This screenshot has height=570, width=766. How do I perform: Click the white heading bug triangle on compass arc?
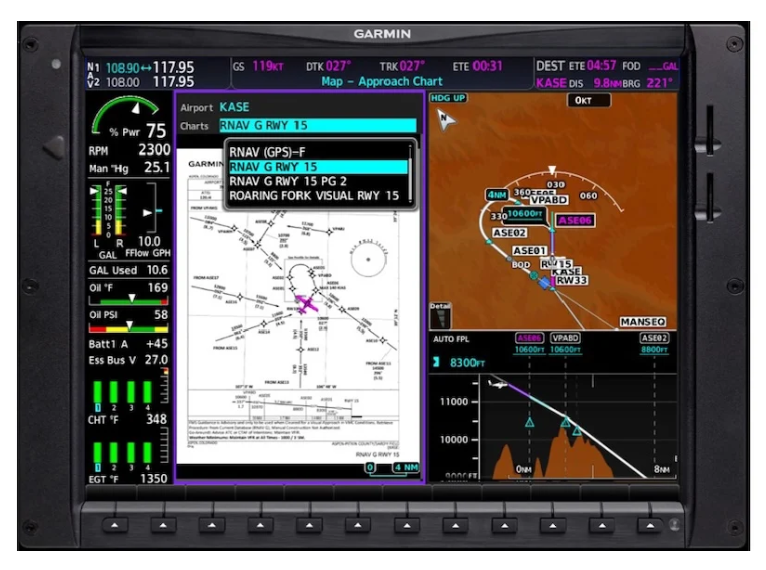pos(552,170)
